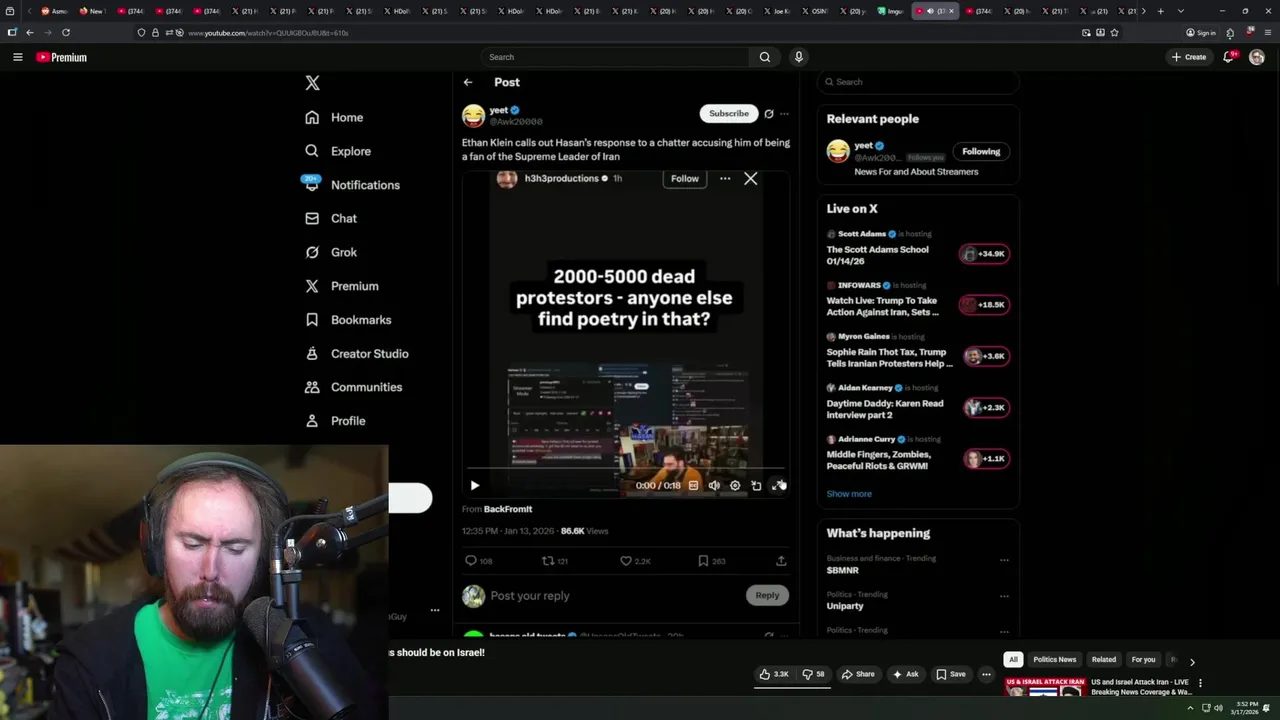Open Explore in X sidebar

[x=338, y=151]
